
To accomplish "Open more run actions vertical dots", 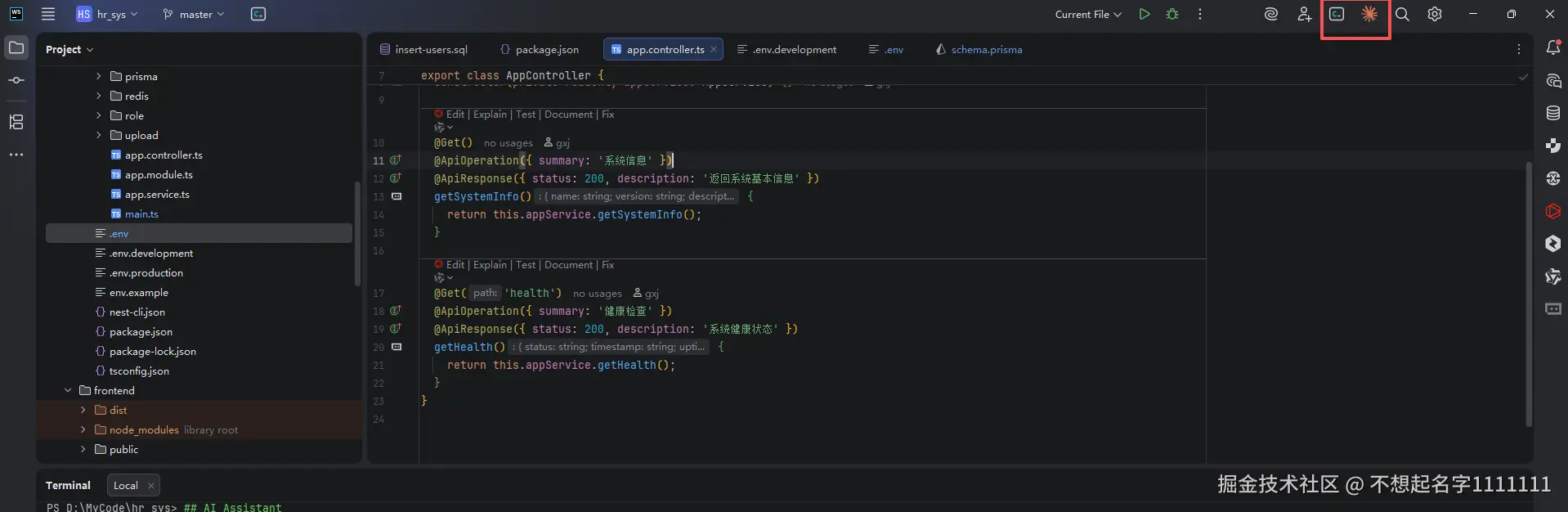I will tap(1200, 14).
